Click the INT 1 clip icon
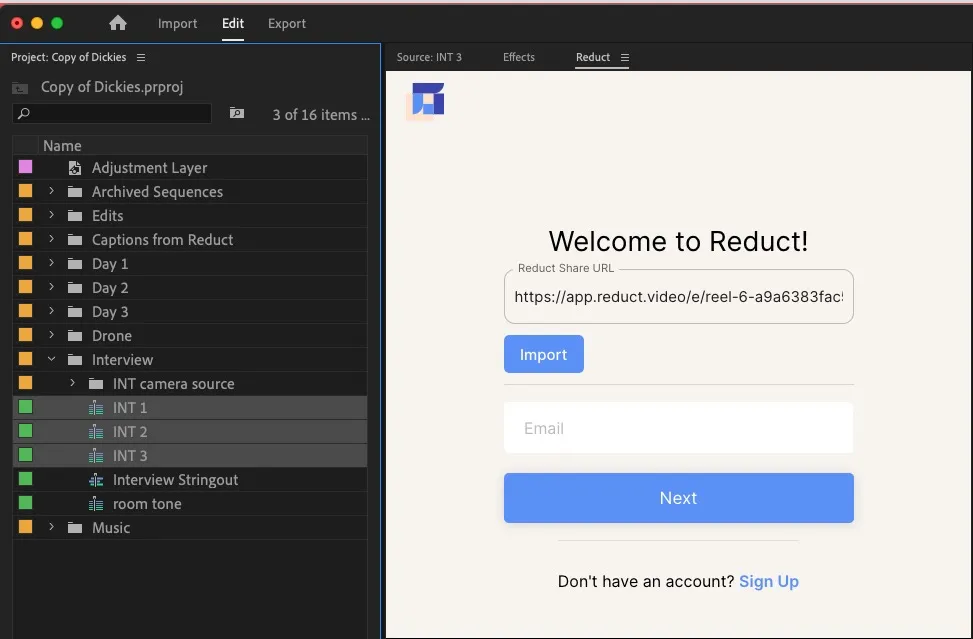This screenshot has height=639, width=973. [x=95, y=407]
